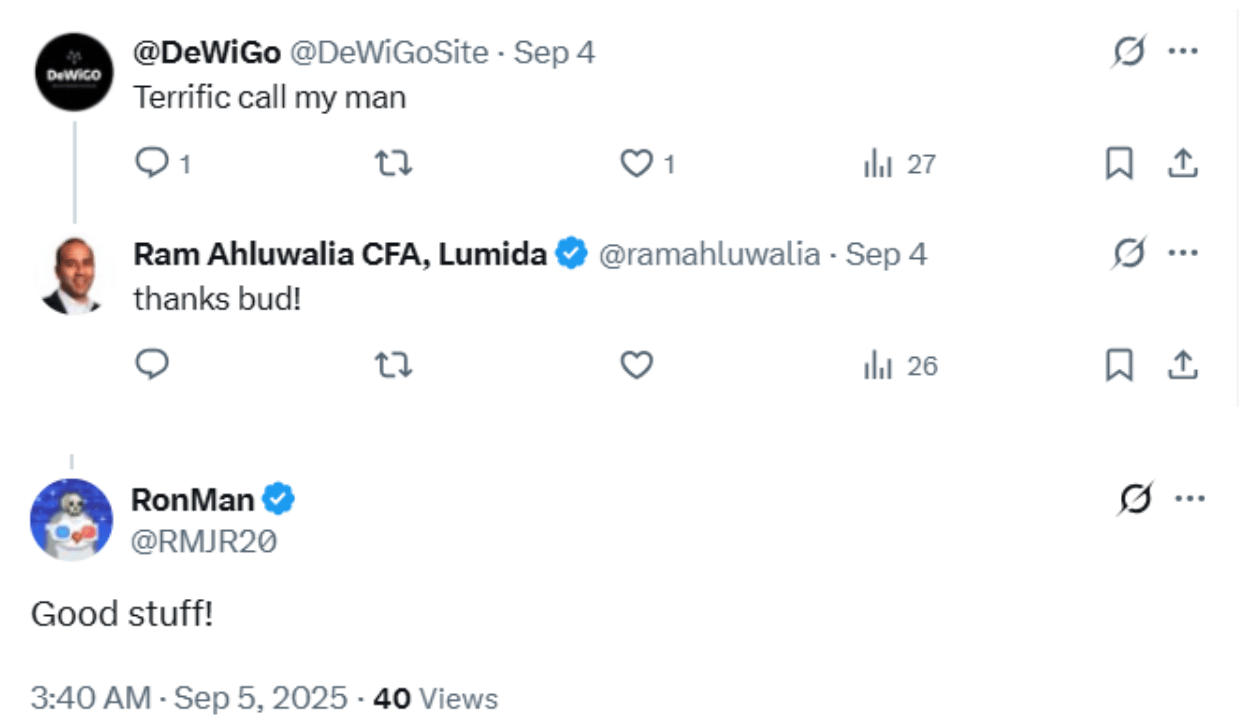Screen dimensions: 1242x728
Task: Open more options for RonMan's tweet
Action: pyautogui.click(x=1189, y=498)
